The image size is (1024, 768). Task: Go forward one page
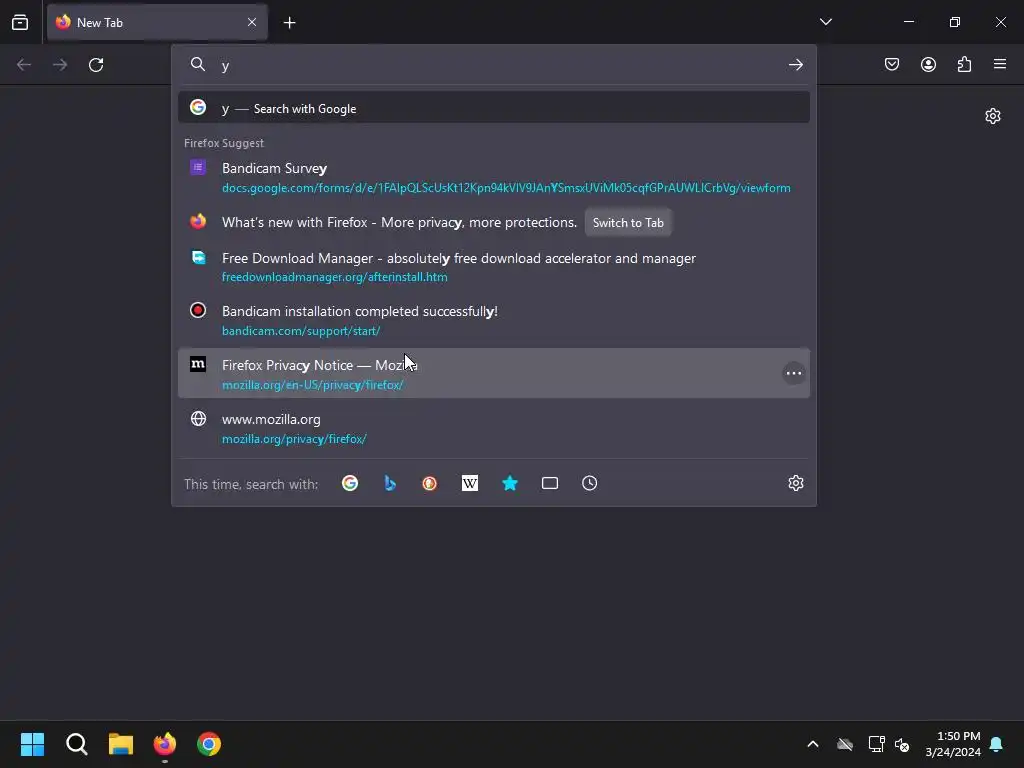(x=60, y=65)
